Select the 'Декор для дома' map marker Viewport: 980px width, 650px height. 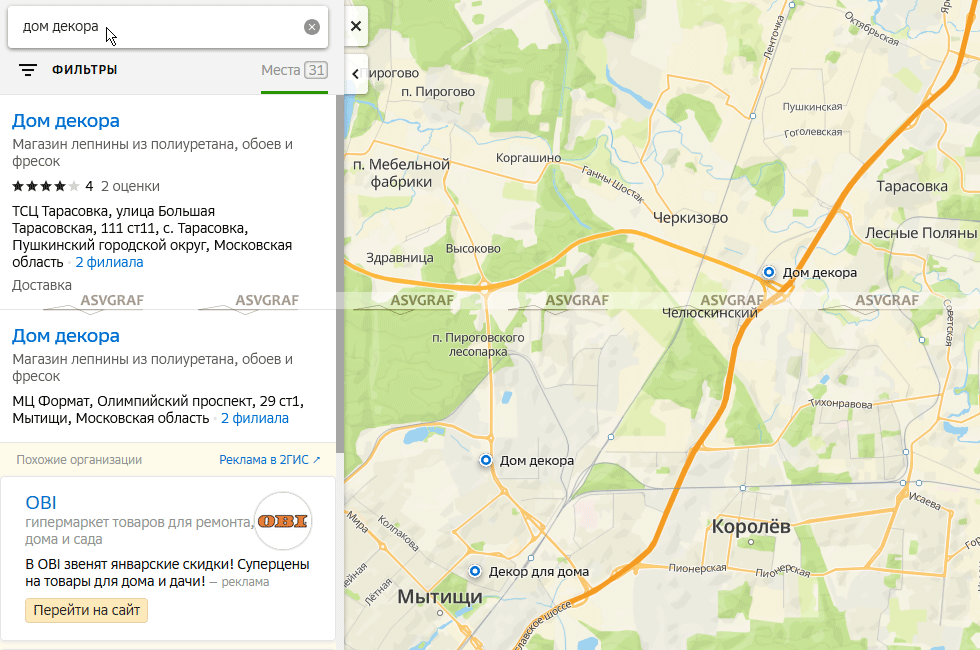click(x=475, y=571)
